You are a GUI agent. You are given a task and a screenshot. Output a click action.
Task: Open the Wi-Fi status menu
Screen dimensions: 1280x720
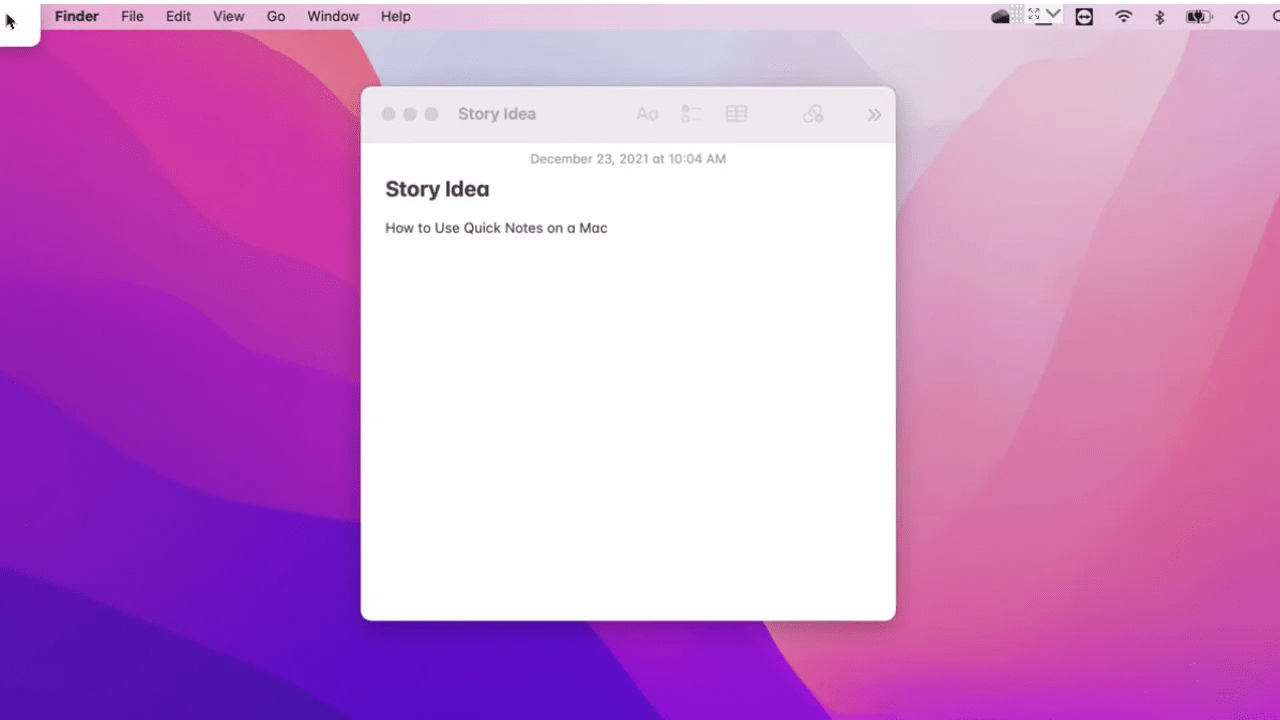click(x=1123, y=16)
